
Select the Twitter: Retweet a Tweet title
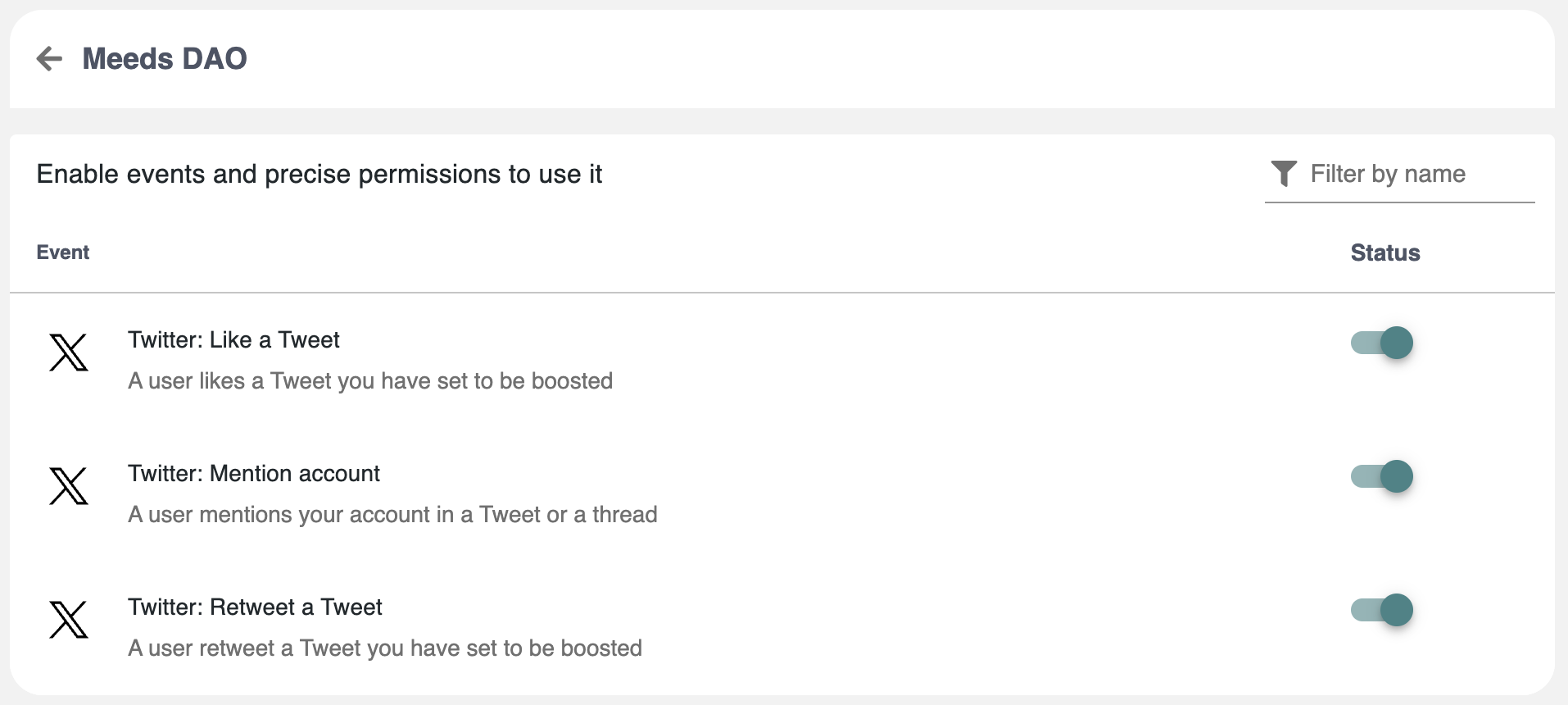(255, 607)
